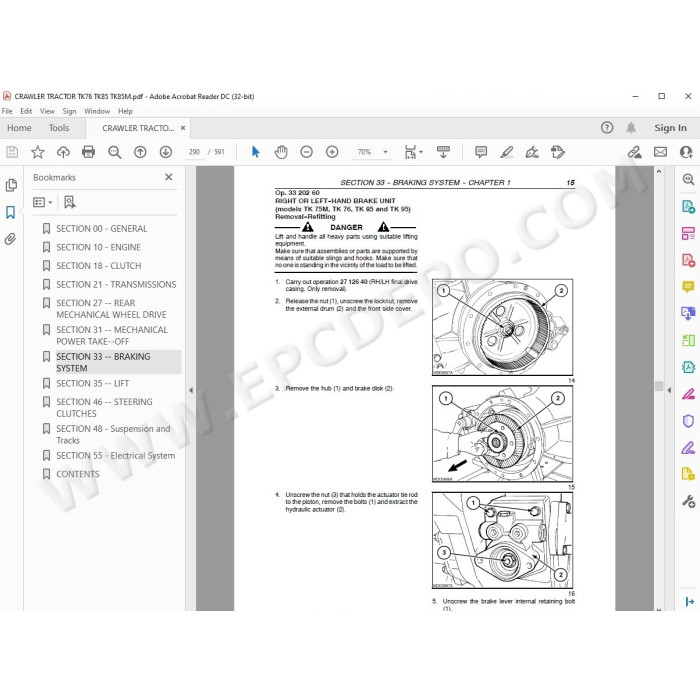Open the Sign document pen tool
Image resolution: width=700 pixels, height=700 pixels.
click(532, 152)
